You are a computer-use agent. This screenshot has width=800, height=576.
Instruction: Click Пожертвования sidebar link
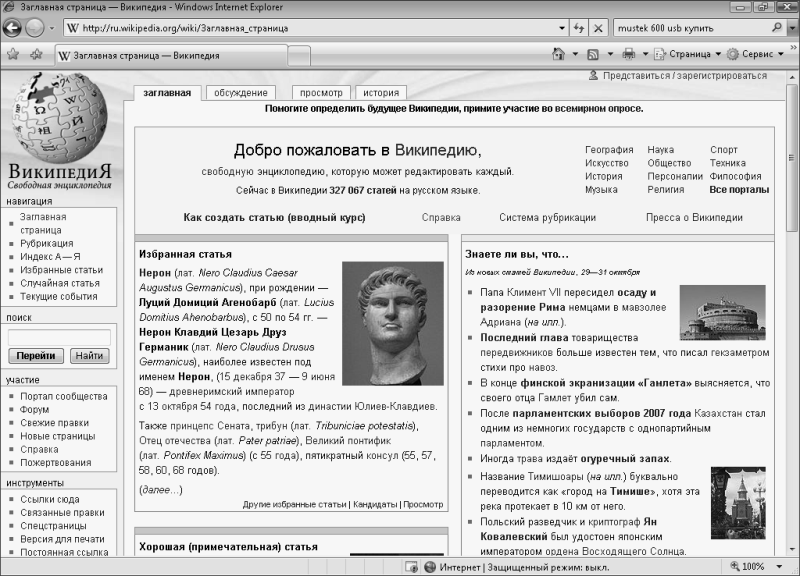[x=56, y=463]
